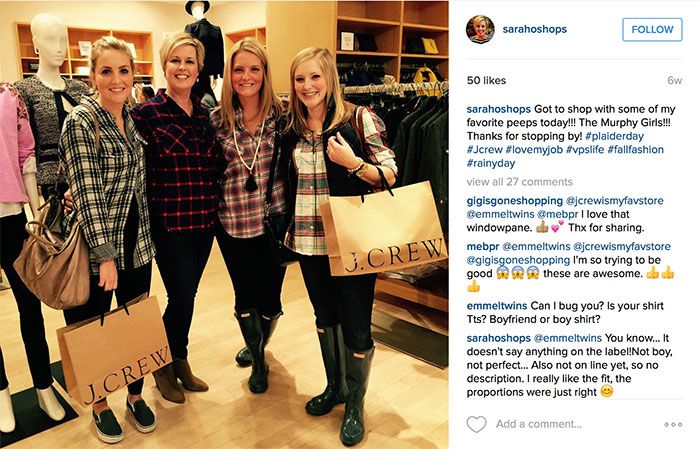Open the #Jcrew hashtag

click(485, 150)
